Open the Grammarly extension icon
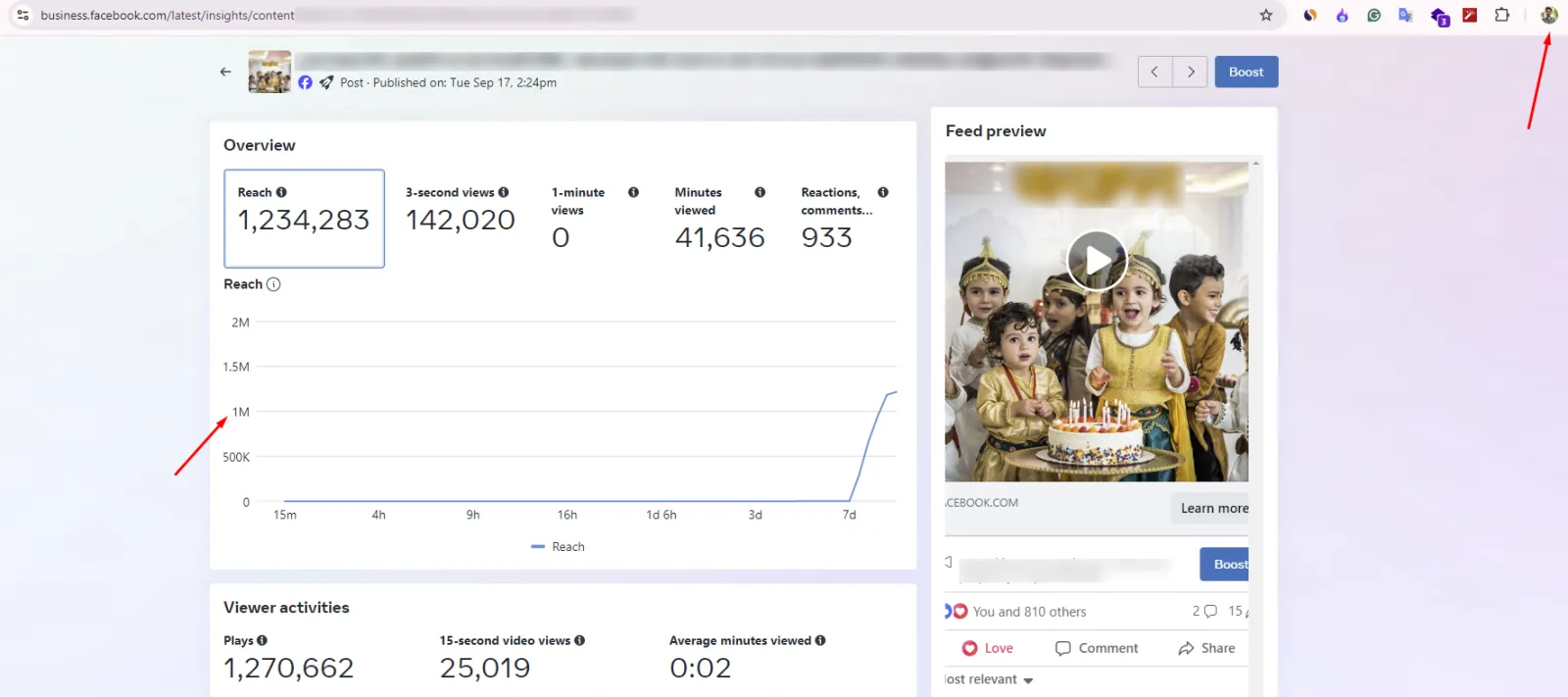 (1374, 15)
